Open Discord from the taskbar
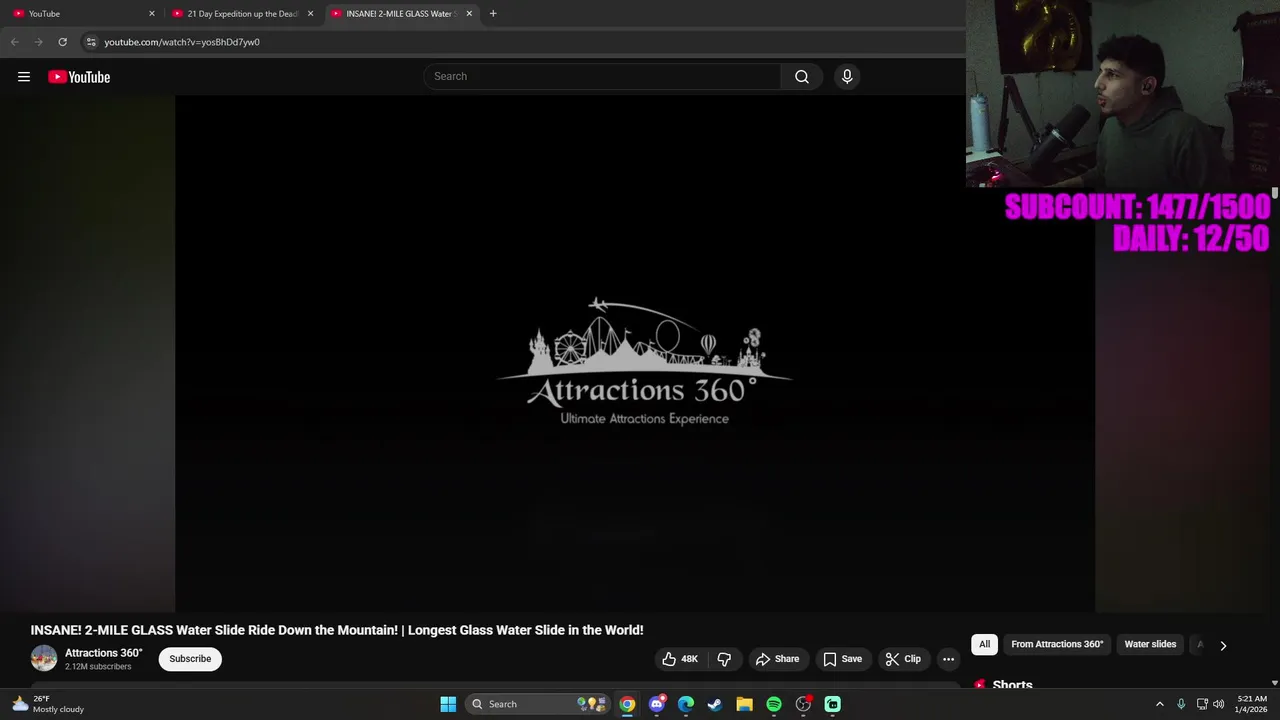 click(x=657, y=704)
